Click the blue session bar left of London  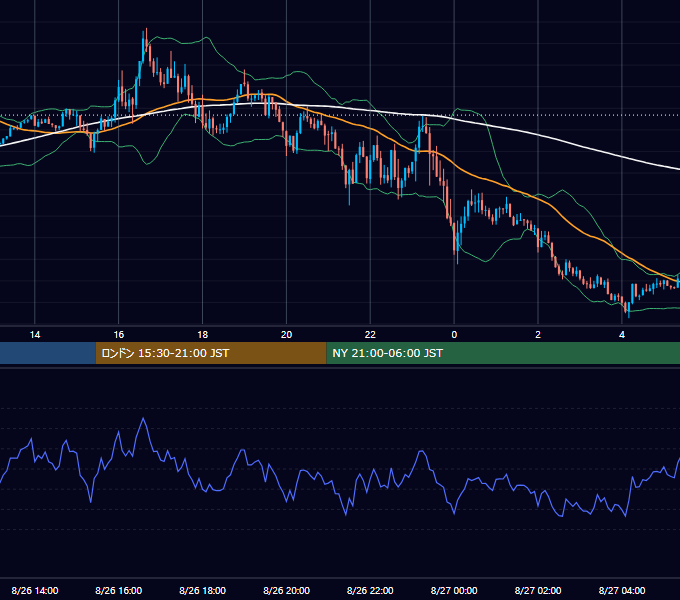click(x=48, y=353)
